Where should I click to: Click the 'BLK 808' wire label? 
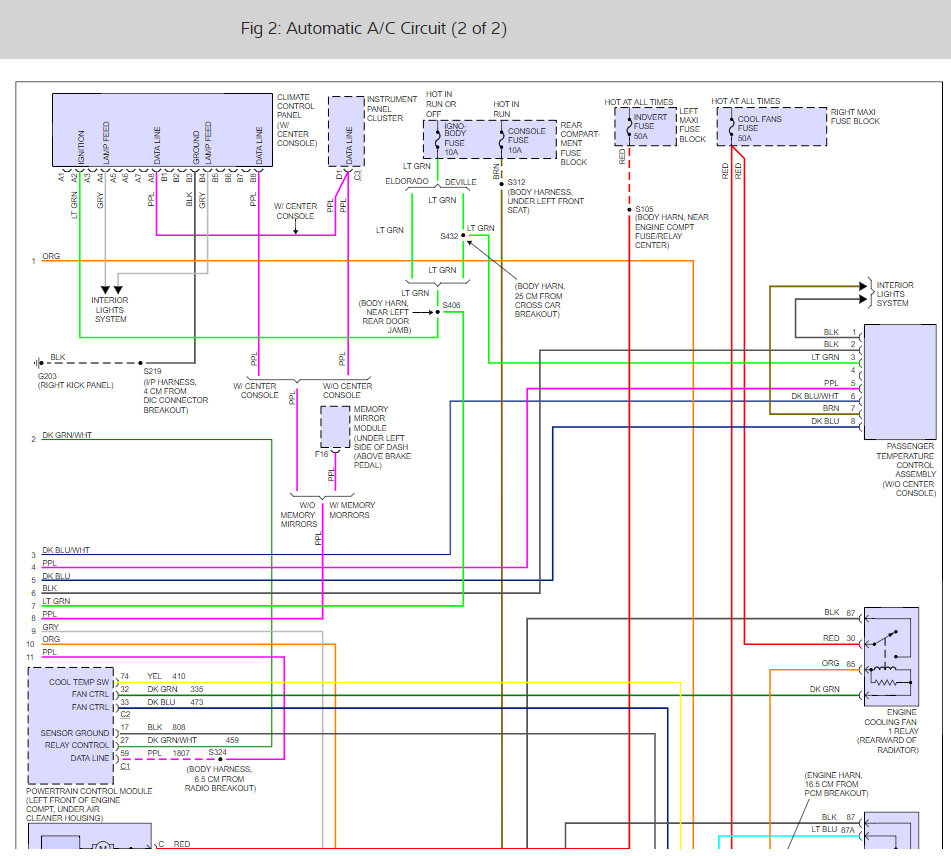(x=166, y=727)
